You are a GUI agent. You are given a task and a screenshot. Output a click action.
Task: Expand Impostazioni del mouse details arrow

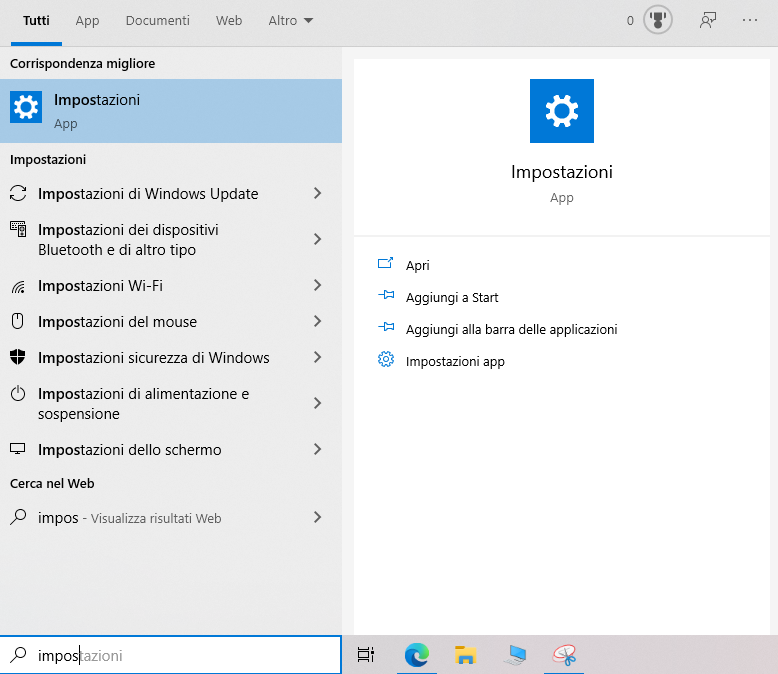(x=317, y=322)
